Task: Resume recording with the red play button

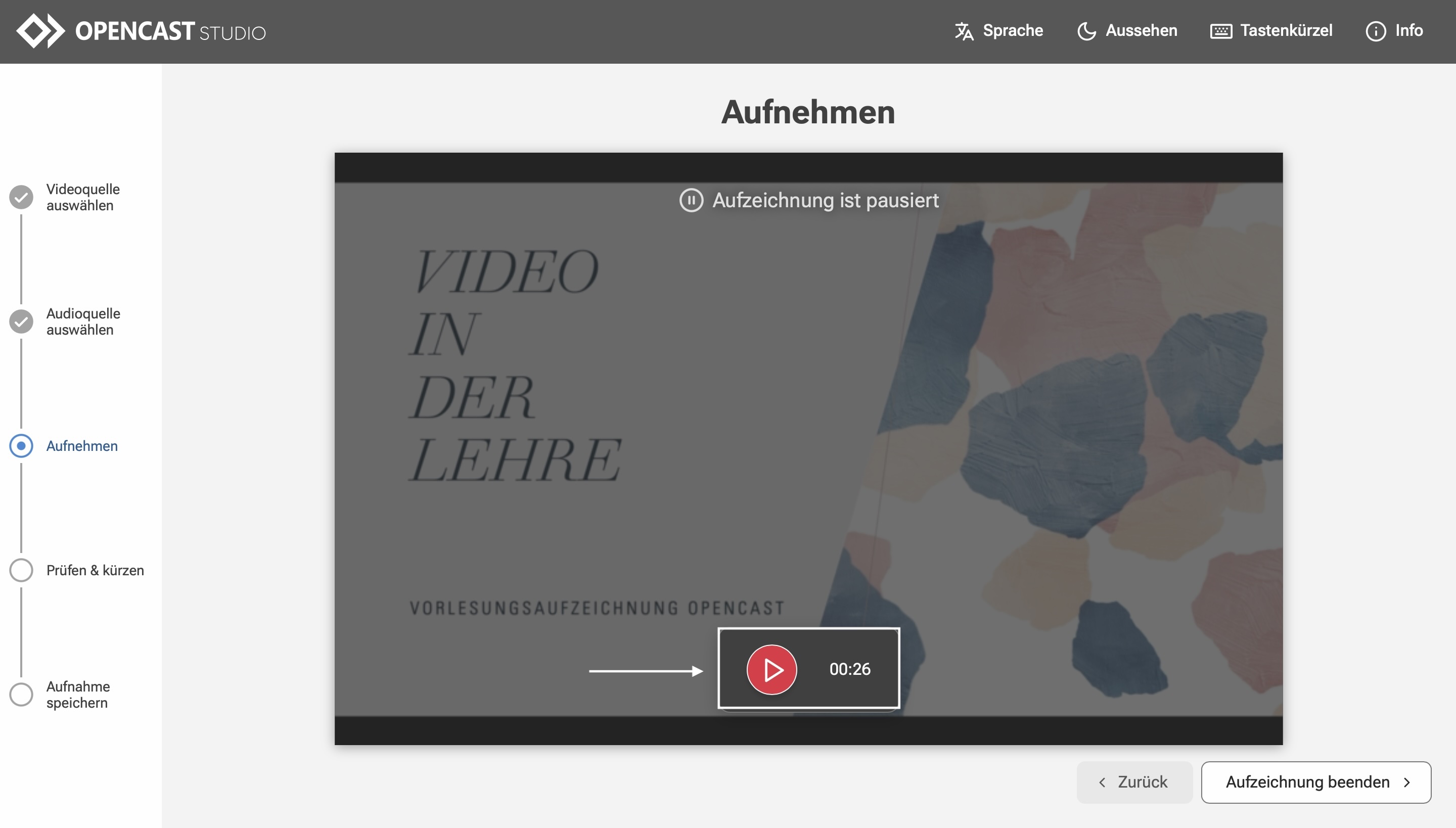Action: tap(772, 669)
